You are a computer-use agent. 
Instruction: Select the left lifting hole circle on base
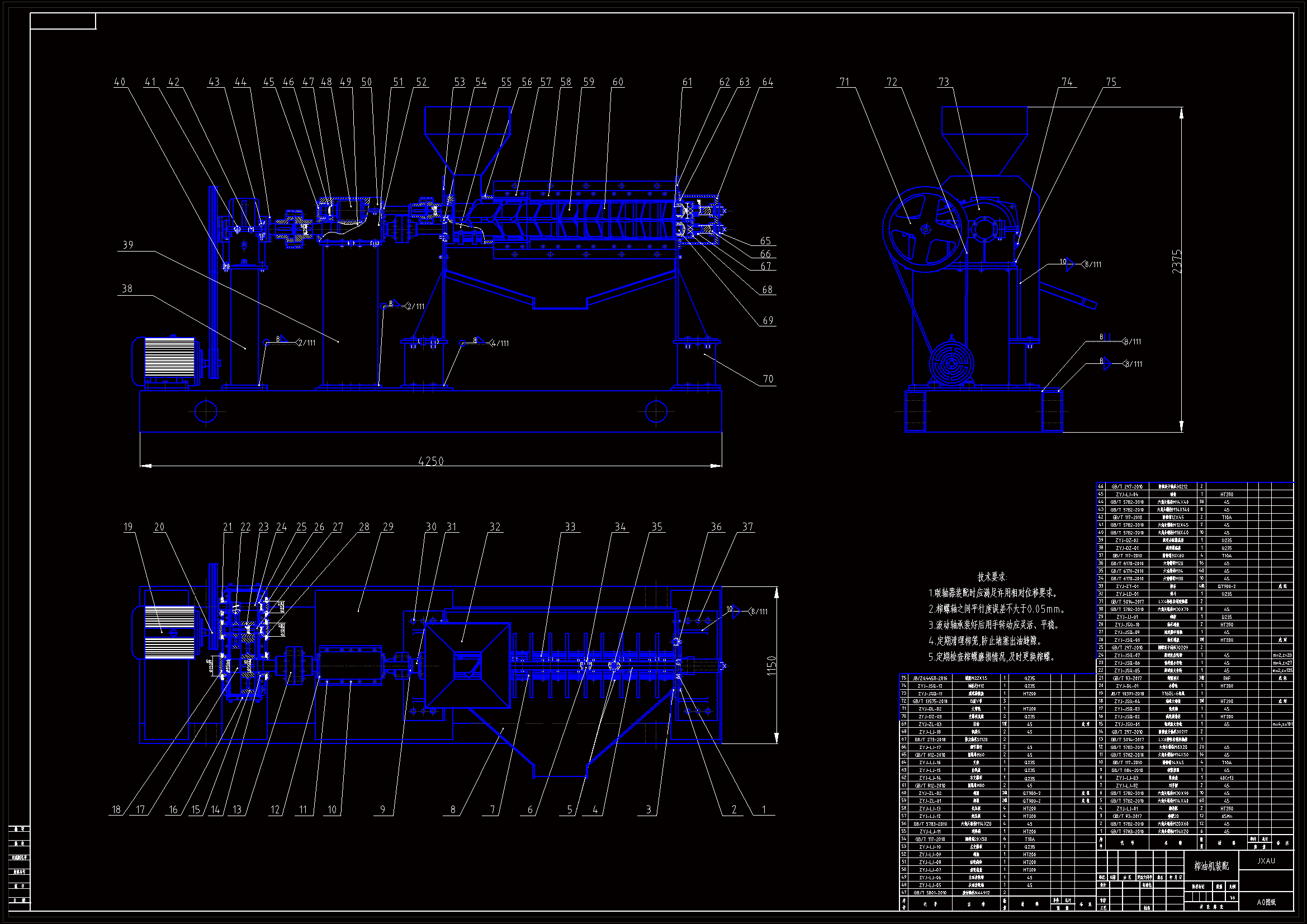tap(206, 411)
